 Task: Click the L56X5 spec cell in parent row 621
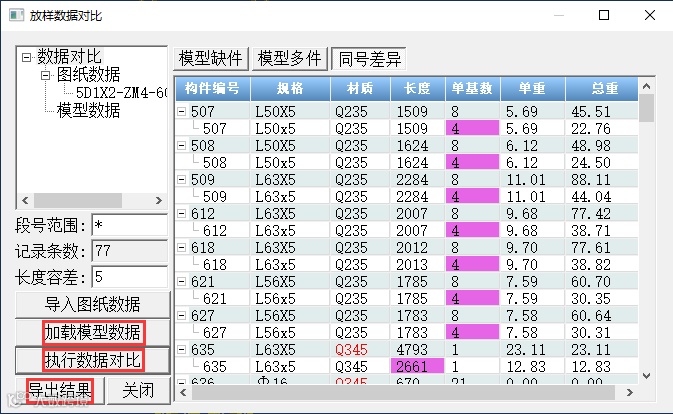tap(290, 281)
